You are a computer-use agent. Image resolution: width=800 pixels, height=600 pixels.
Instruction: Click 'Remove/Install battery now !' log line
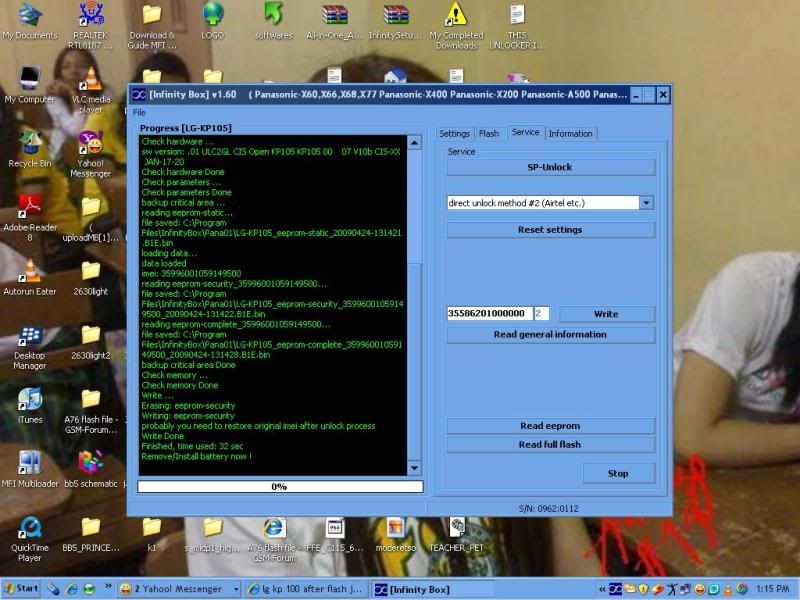197,457
